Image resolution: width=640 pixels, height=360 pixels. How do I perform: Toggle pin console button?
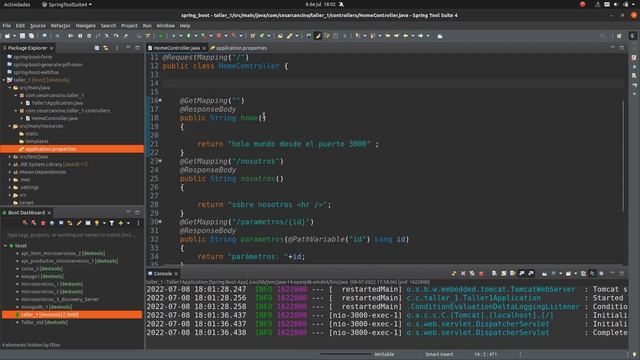[x=544, y=273]
